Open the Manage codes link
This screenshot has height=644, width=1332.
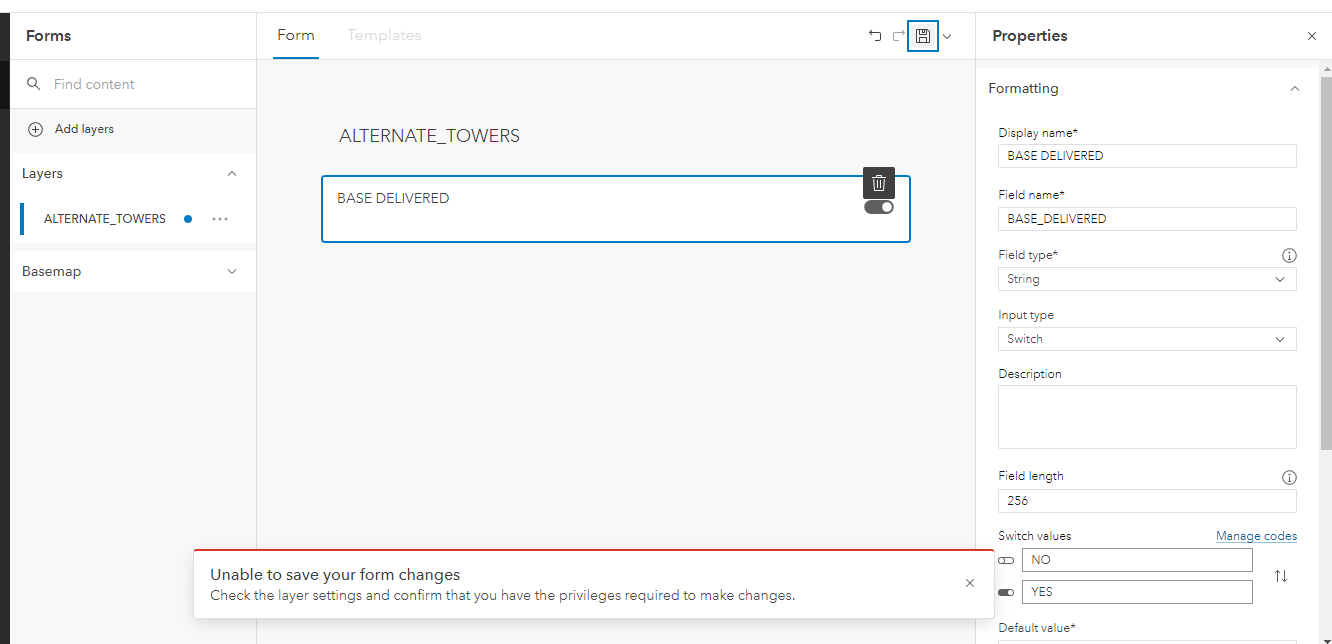tap(1256, 536)
